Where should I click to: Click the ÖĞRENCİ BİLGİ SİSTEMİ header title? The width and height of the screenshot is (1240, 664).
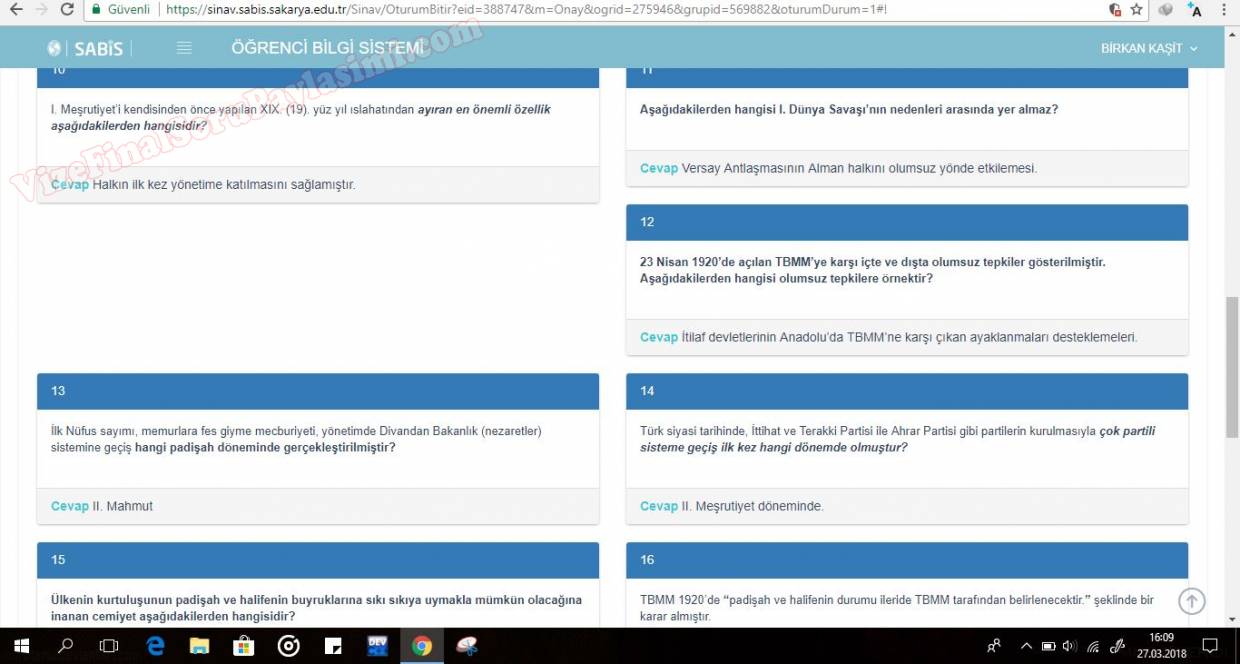(327, 48)
